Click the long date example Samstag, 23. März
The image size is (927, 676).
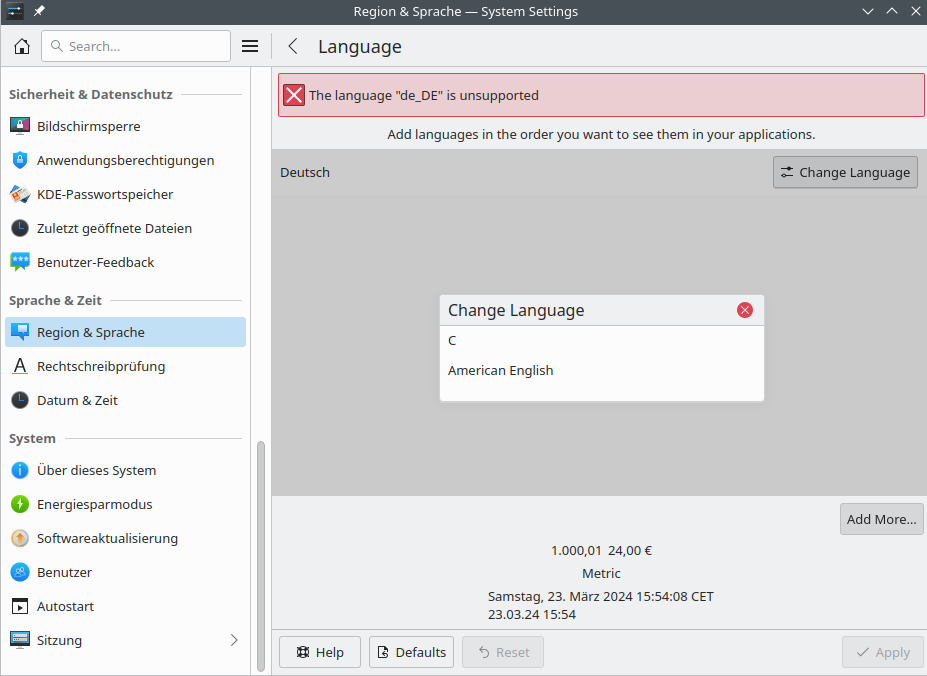601,597
